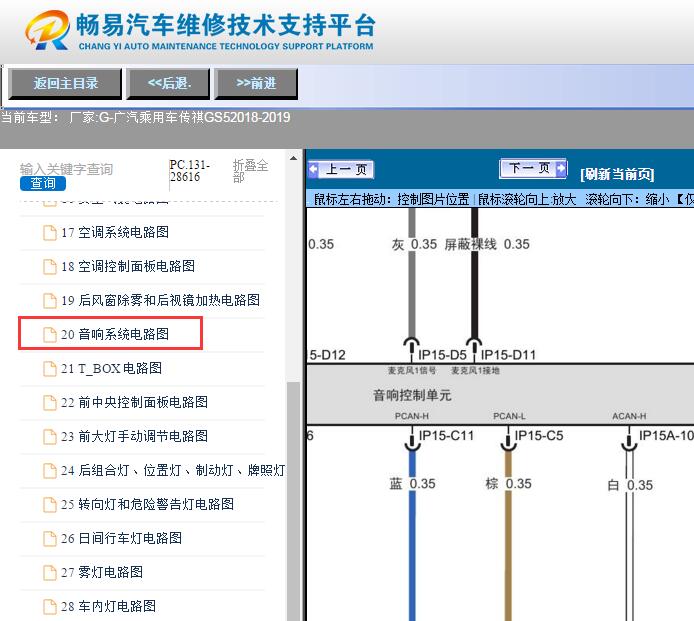This screenshot has height=621, width=694.
Task: Click connector label IP15-D11
Action: 508,355
